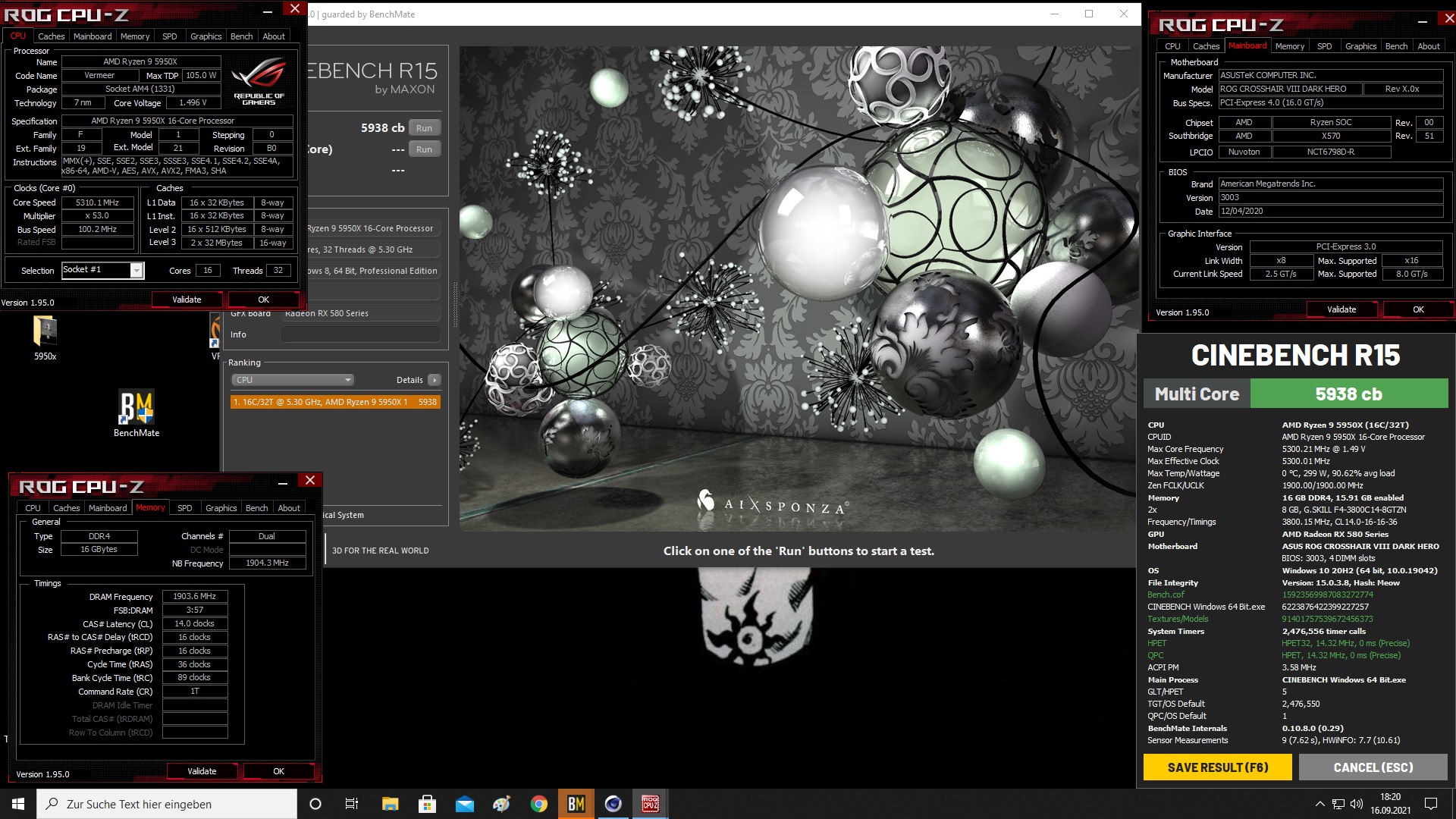Open the CPU ranking dropdown in Cinebench

point(292,380)
